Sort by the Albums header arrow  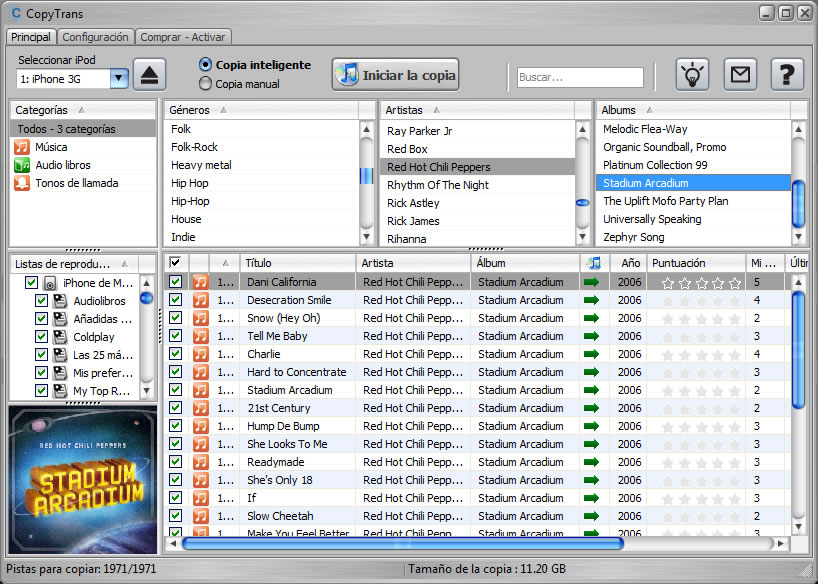pos(649,110)
